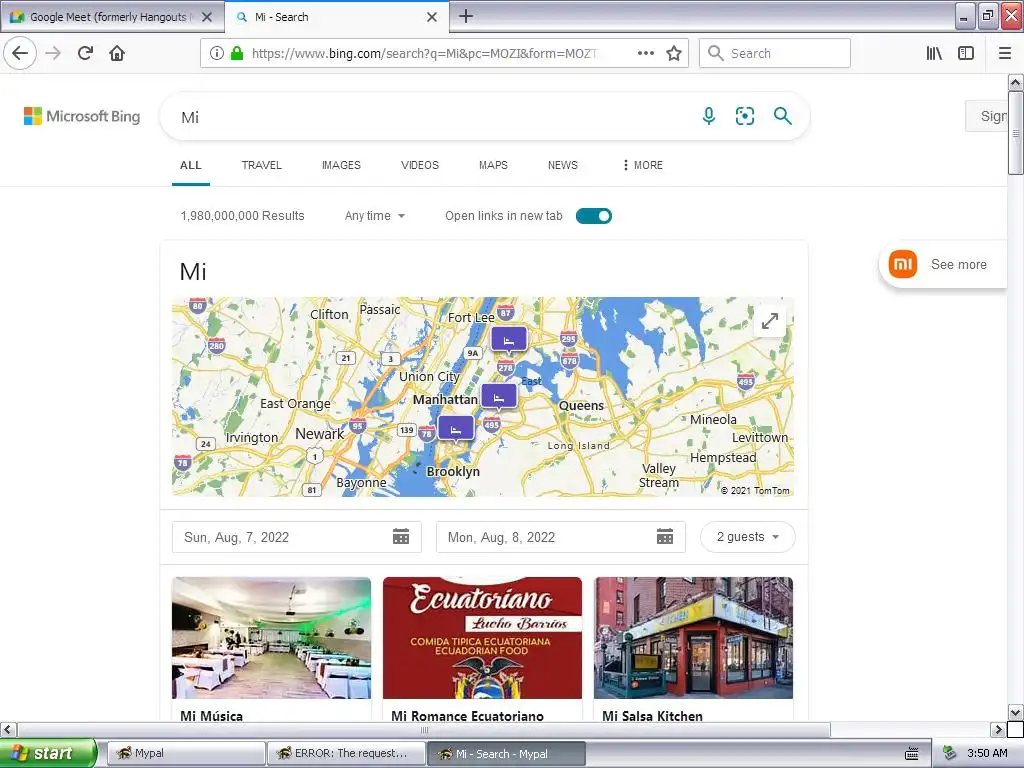
Task: Expand the MORE search categories
Action: (643, 165)
